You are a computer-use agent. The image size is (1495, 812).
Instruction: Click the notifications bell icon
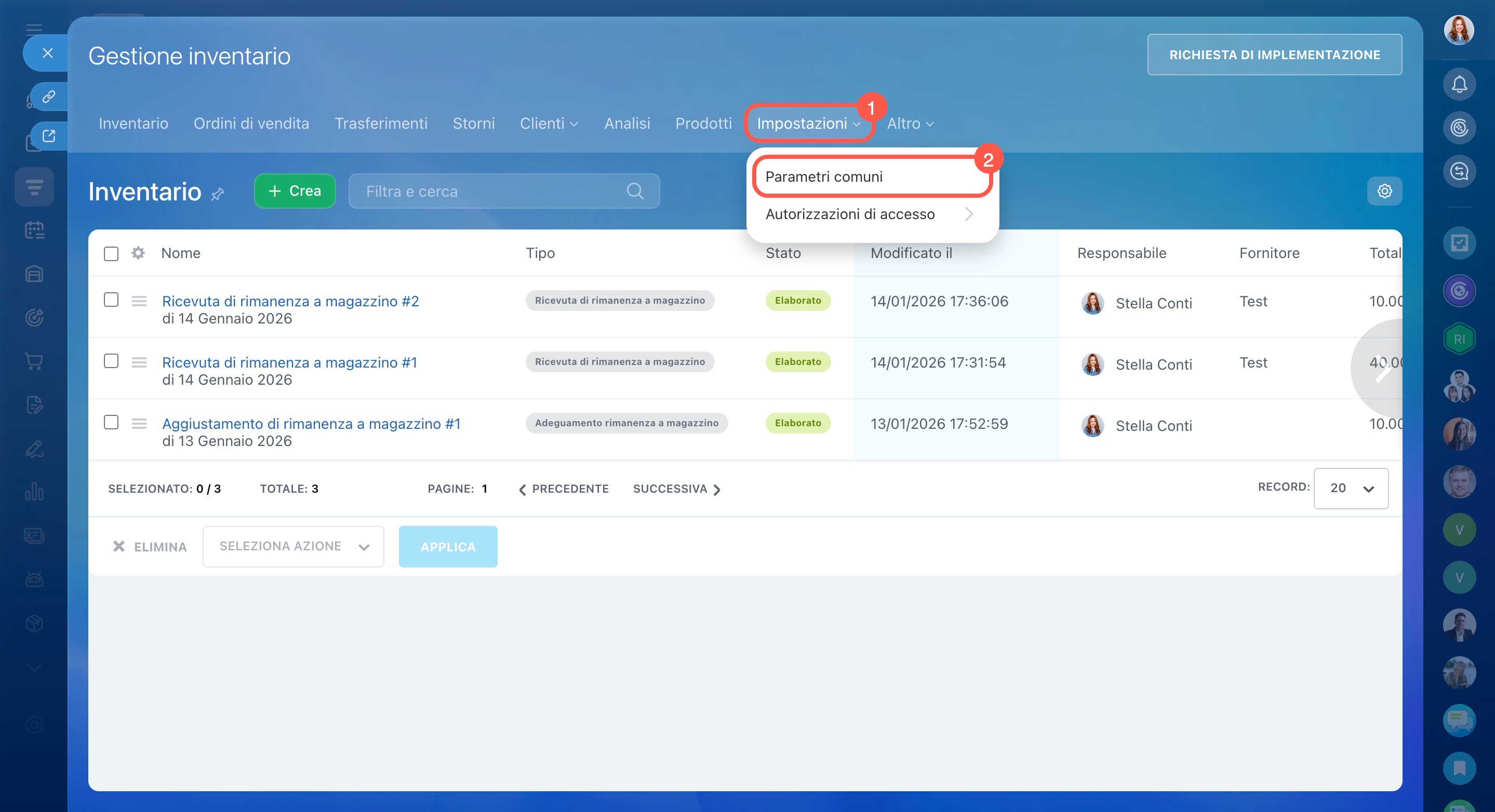[x=1459, y=85]
